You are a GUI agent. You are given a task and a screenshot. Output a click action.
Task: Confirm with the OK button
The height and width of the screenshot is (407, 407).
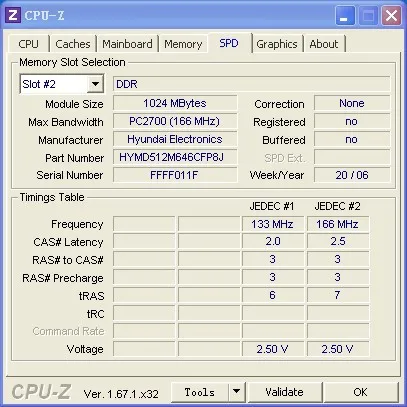pyautogui.click(x=361, y=392)
